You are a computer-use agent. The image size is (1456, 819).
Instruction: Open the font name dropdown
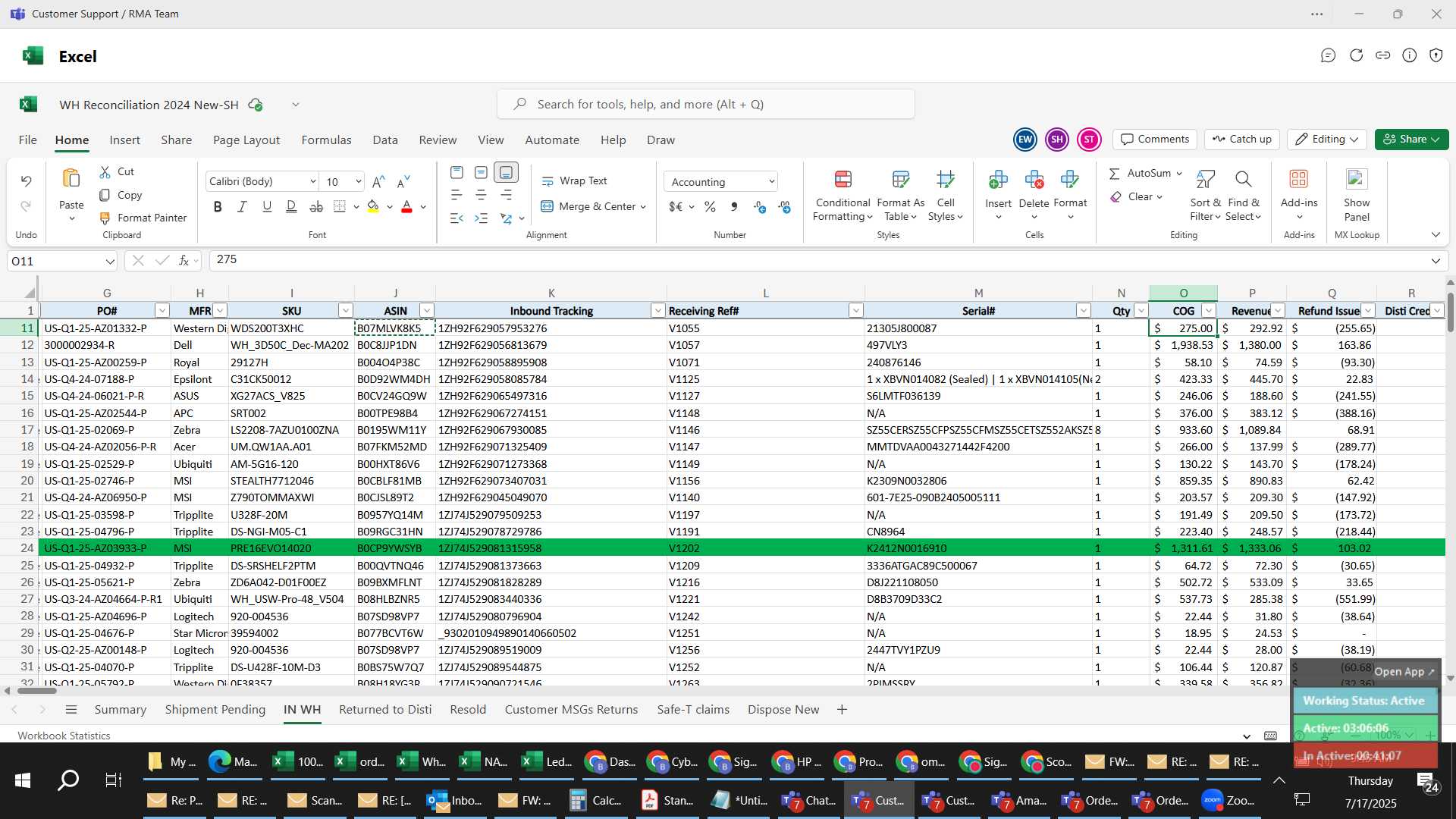[312, 182]
